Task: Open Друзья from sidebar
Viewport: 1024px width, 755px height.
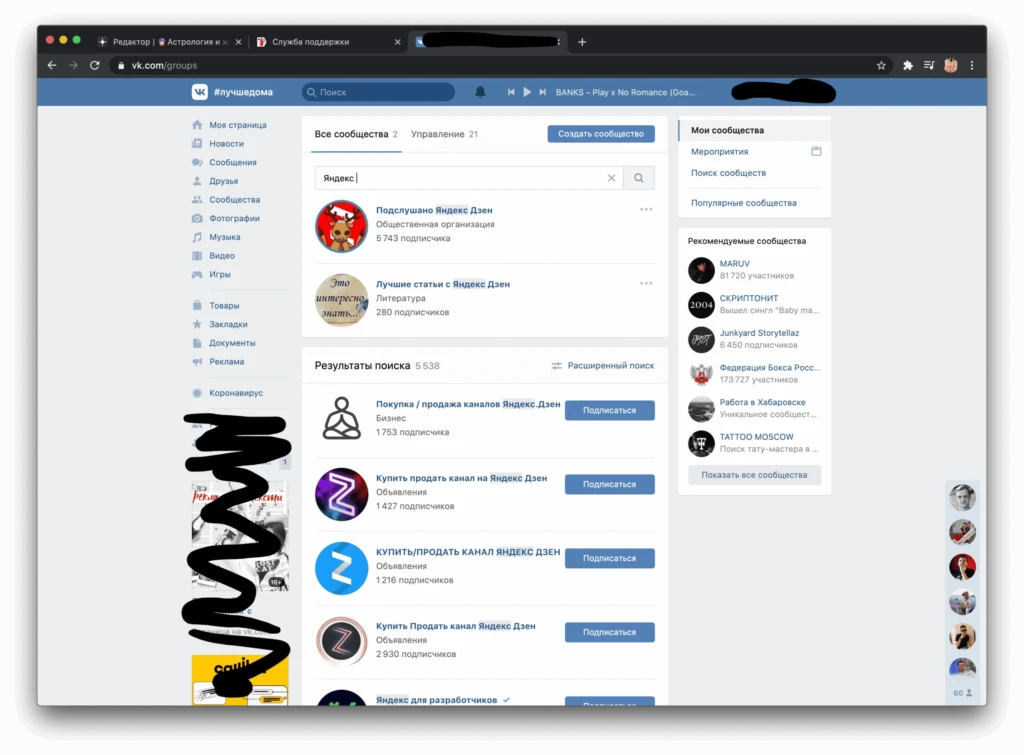Action: click(223, 181)
